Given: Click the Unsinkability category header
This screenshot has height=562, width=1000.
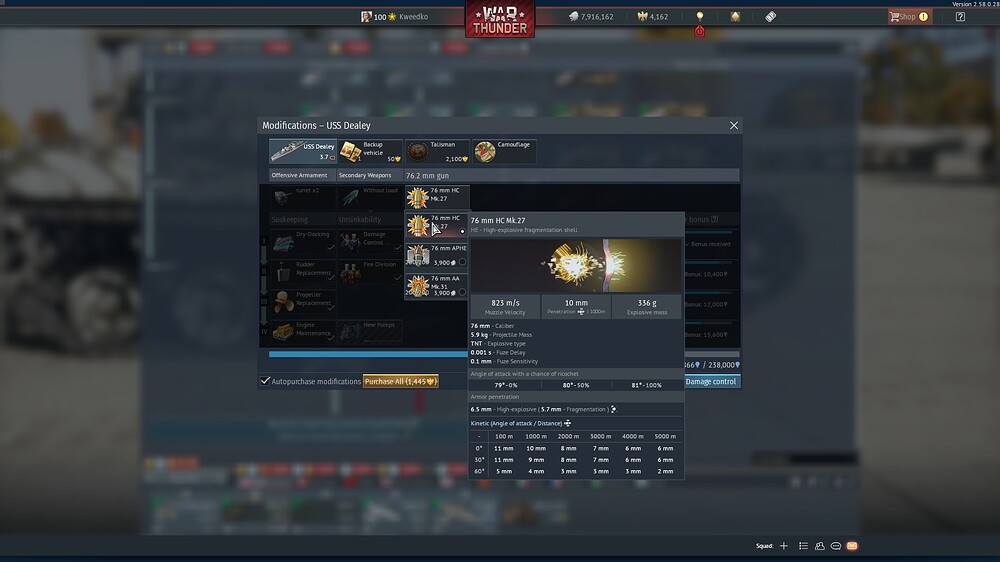Looking at the screenshot, I should coord(370,219).
